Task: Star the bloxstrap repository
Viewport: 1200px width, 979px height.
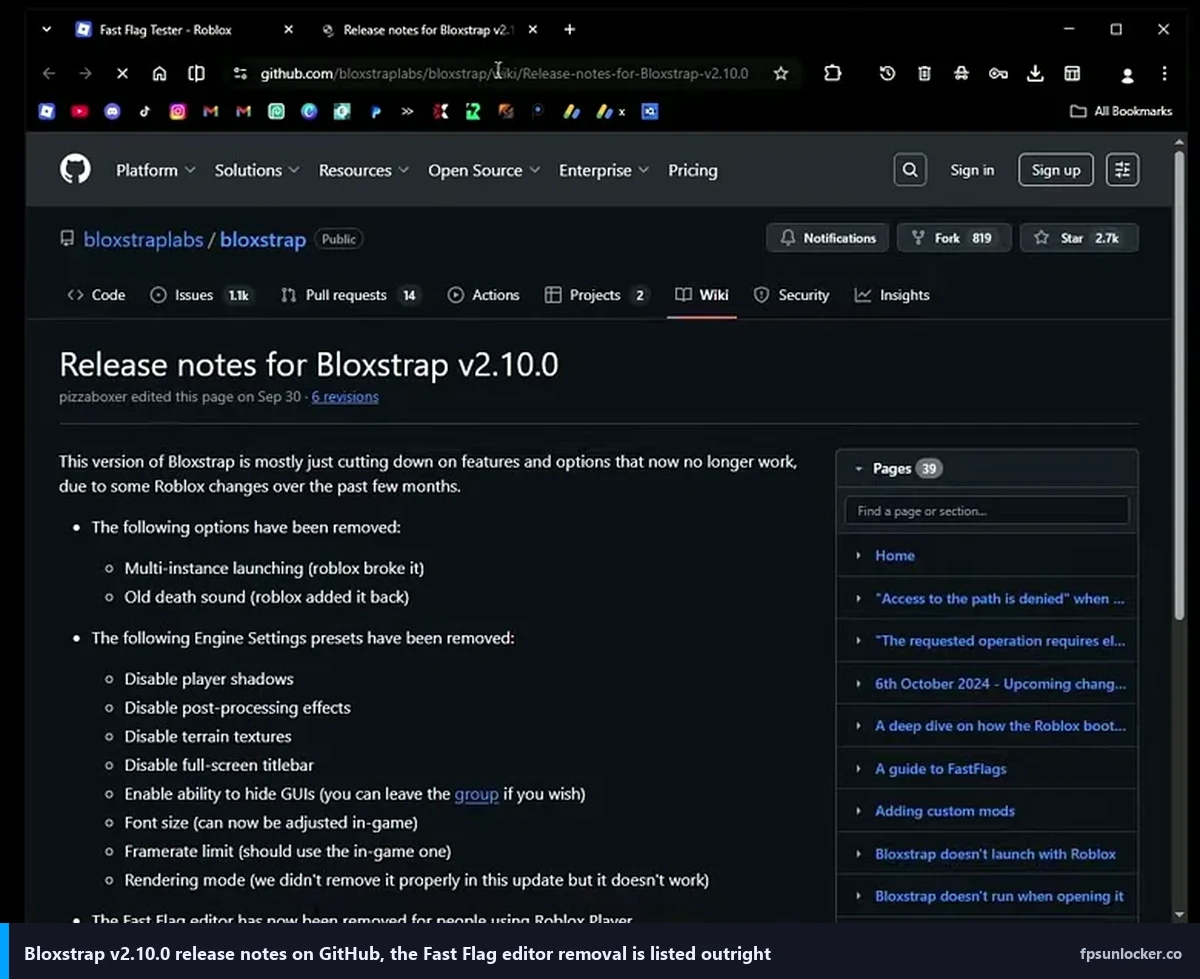Action: 1079,238
